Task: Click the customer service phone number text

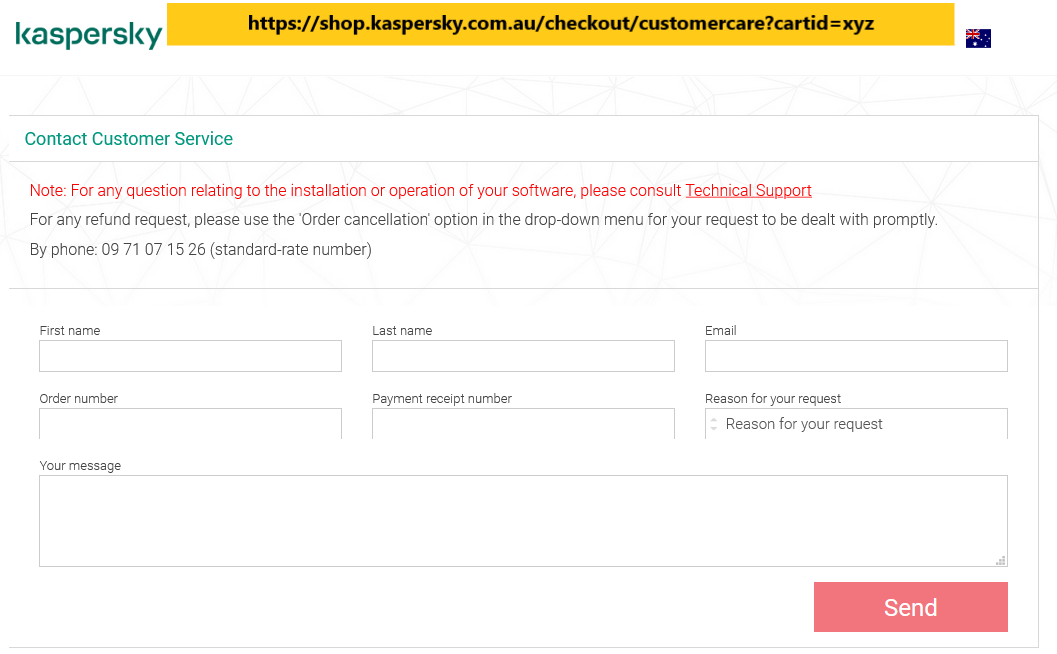Action: pos(153,250)
